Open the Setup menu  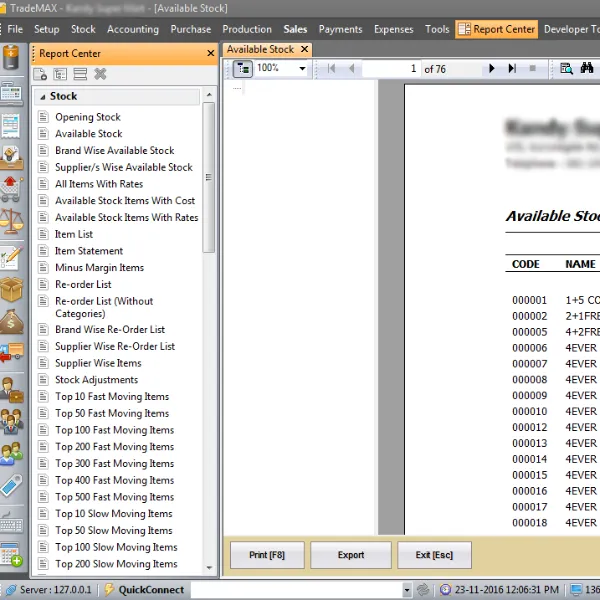coord(47,29)
